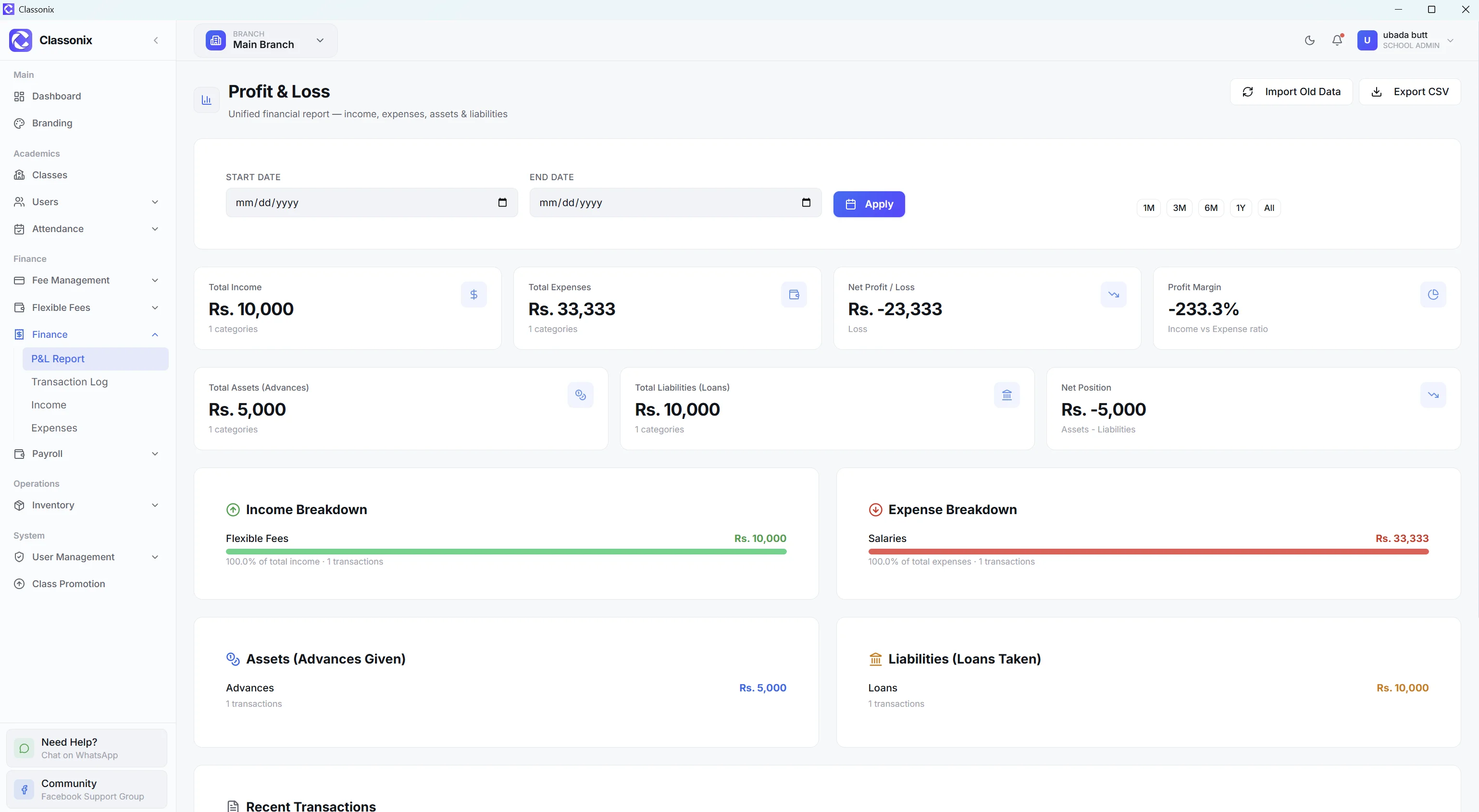
Task: Click the Classonix logo icon in sidebar
Action: [21, 40]
